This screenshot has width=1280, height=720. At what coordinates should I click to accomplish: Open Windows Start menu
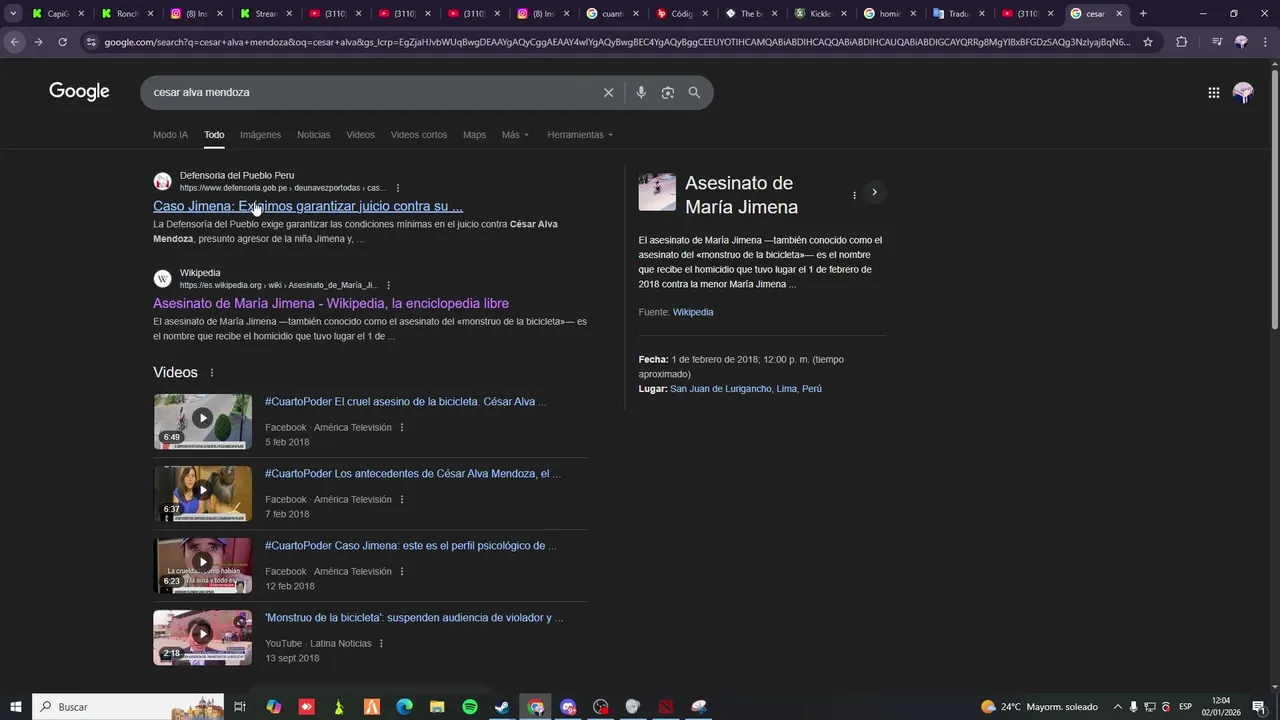[15, 707]
